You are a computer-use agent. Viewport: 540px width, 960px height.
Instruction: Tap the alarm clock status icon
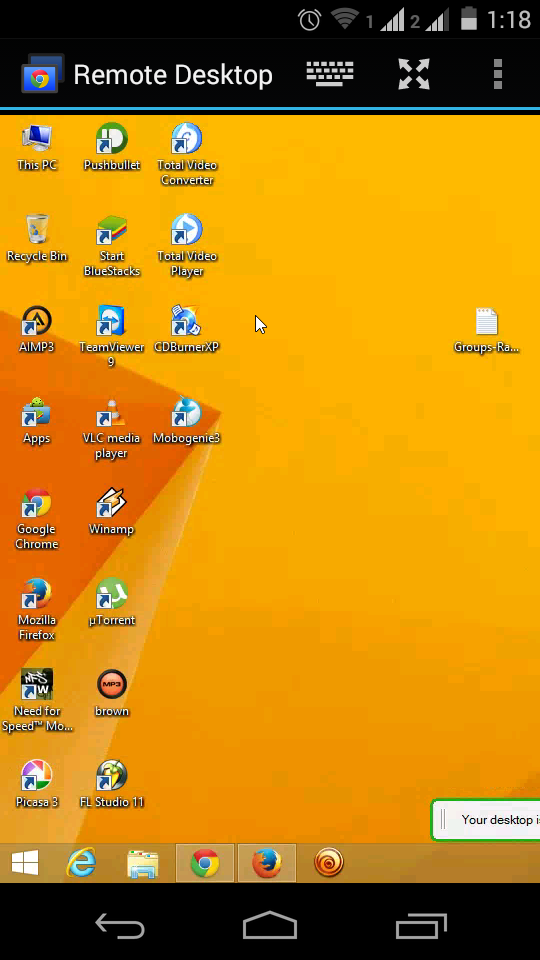tap(310, 20)
